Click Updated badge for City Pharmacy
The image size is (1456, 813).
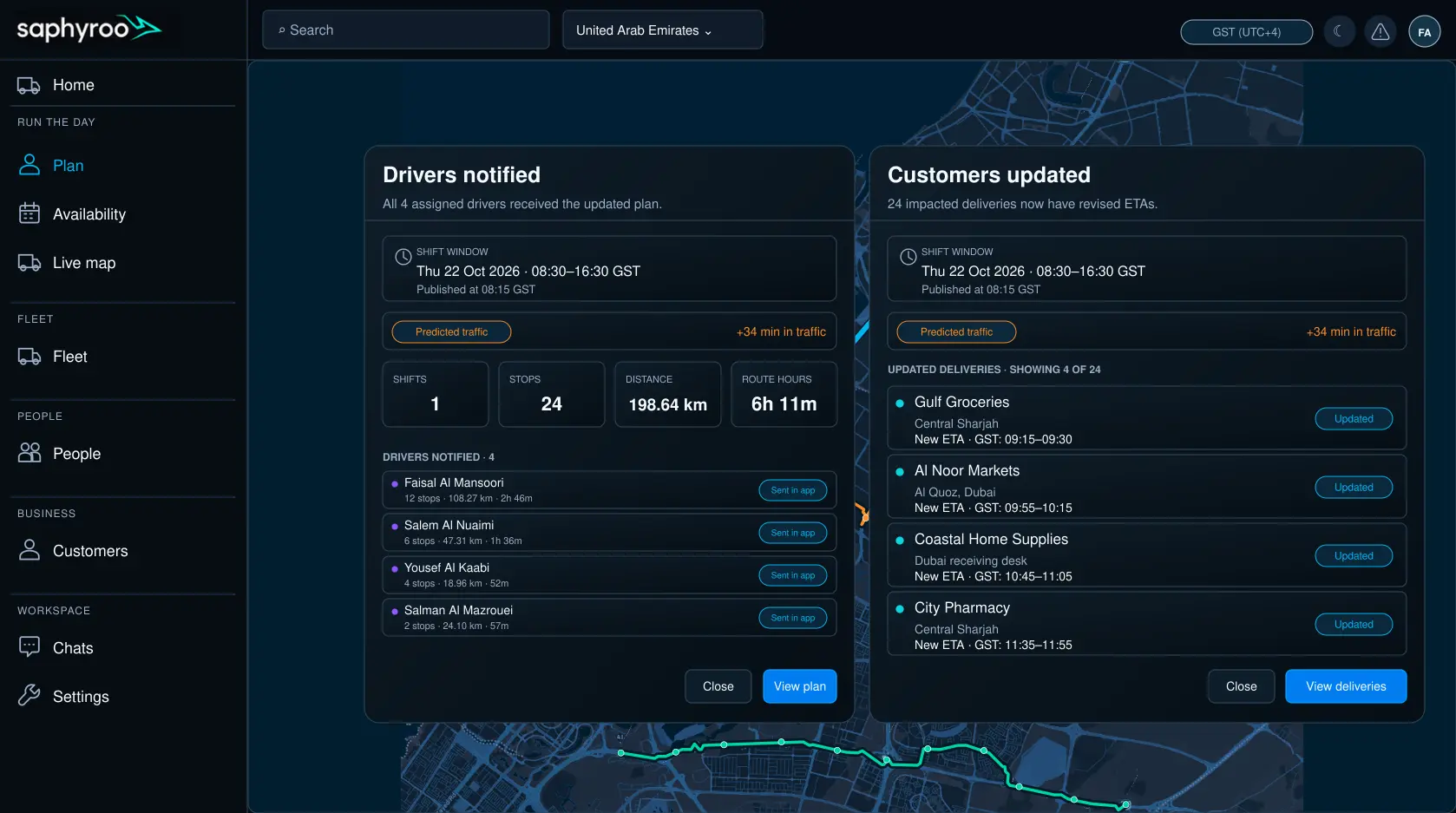pyautogui.click(x=1354, y=625)
